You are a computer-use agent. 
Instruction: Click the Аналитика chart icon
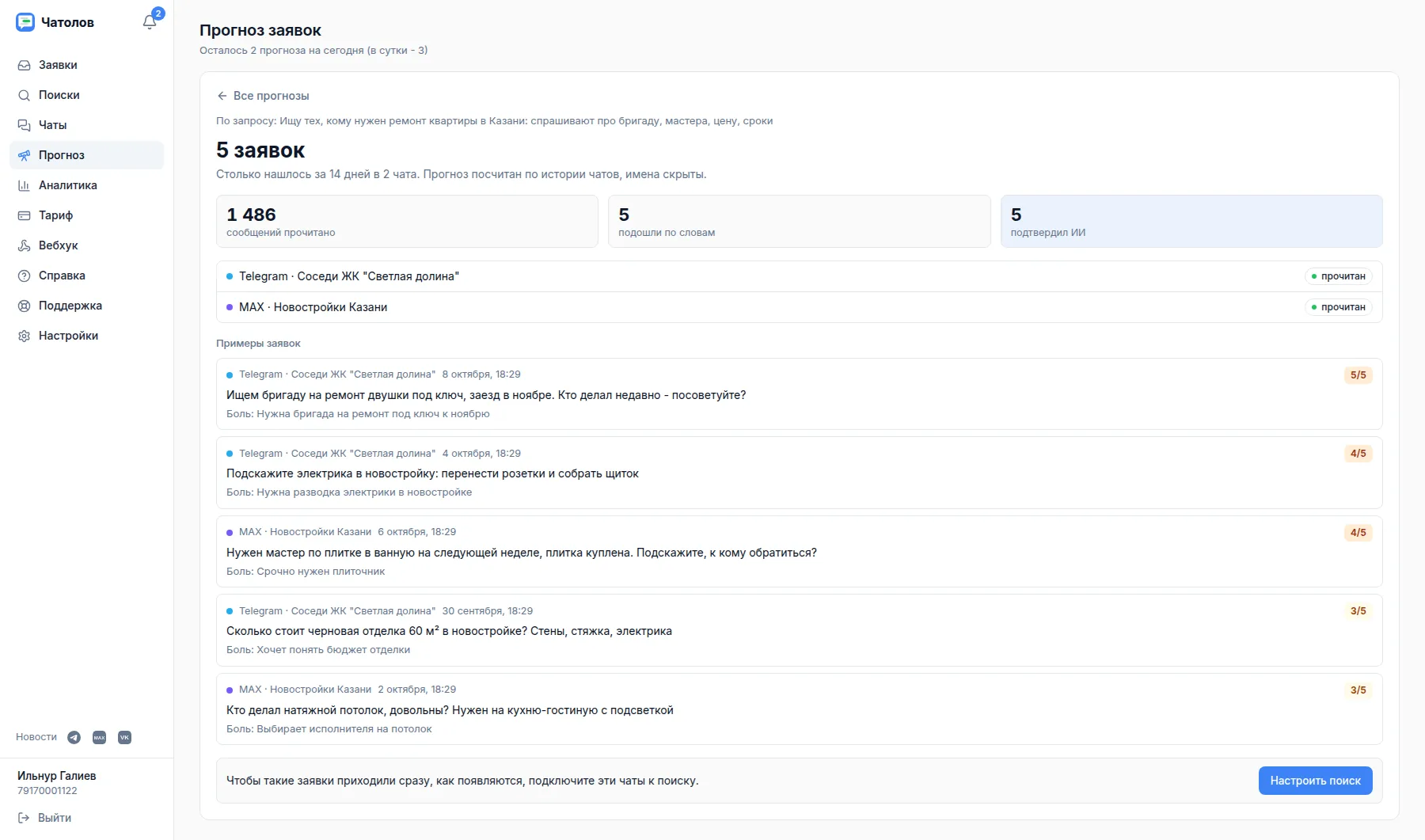[x=25, y=185]
